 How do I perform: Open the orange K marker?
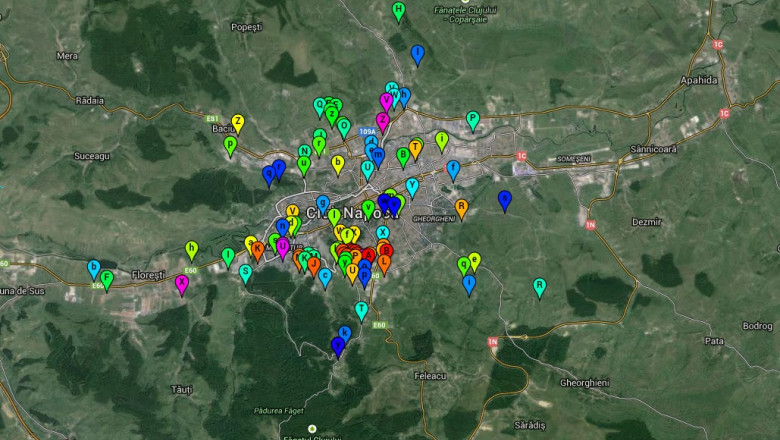click(x=257, y=251)
